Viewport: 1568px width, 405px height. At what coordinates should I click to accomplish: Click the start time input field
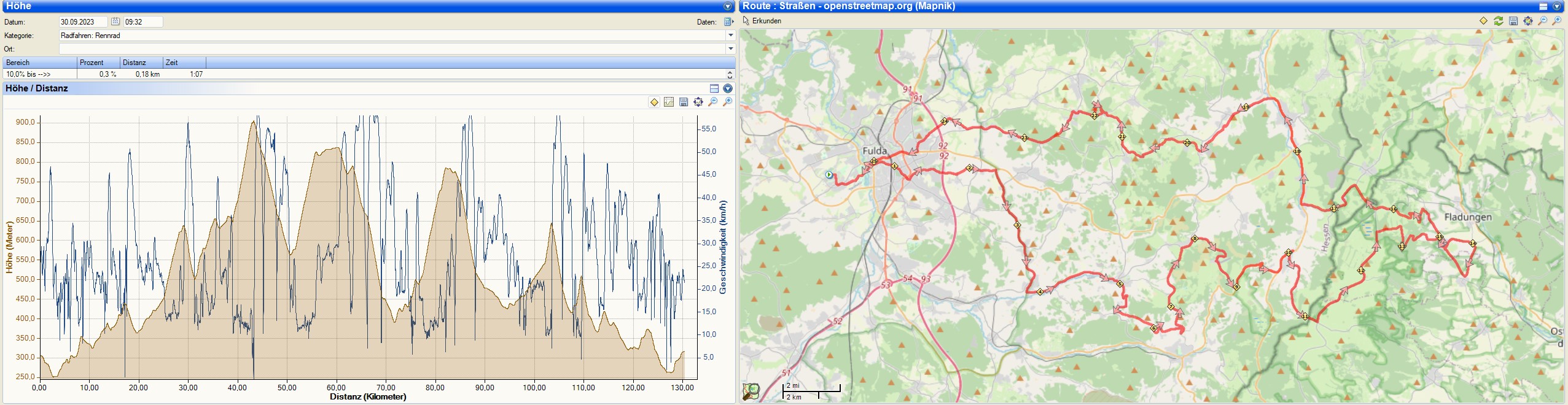pos(143,21)
